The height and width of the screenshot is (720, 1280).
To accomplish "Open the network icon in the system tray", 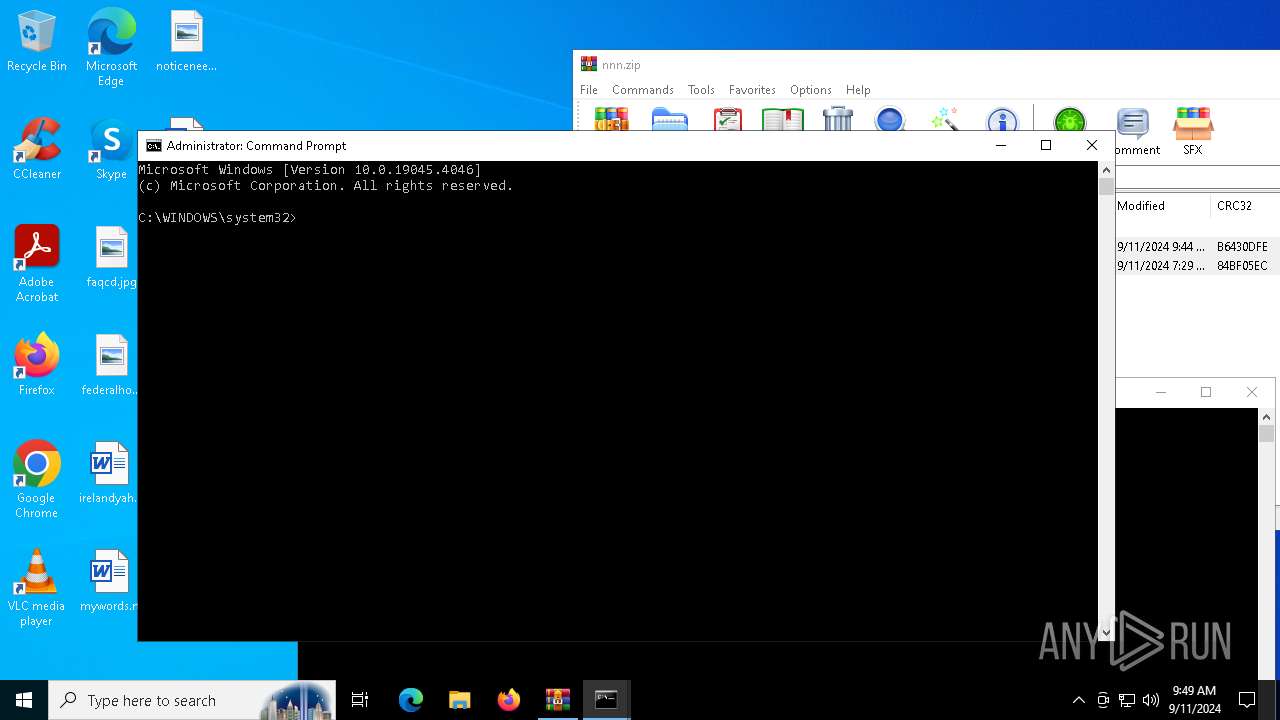I will coord(1127,700).
